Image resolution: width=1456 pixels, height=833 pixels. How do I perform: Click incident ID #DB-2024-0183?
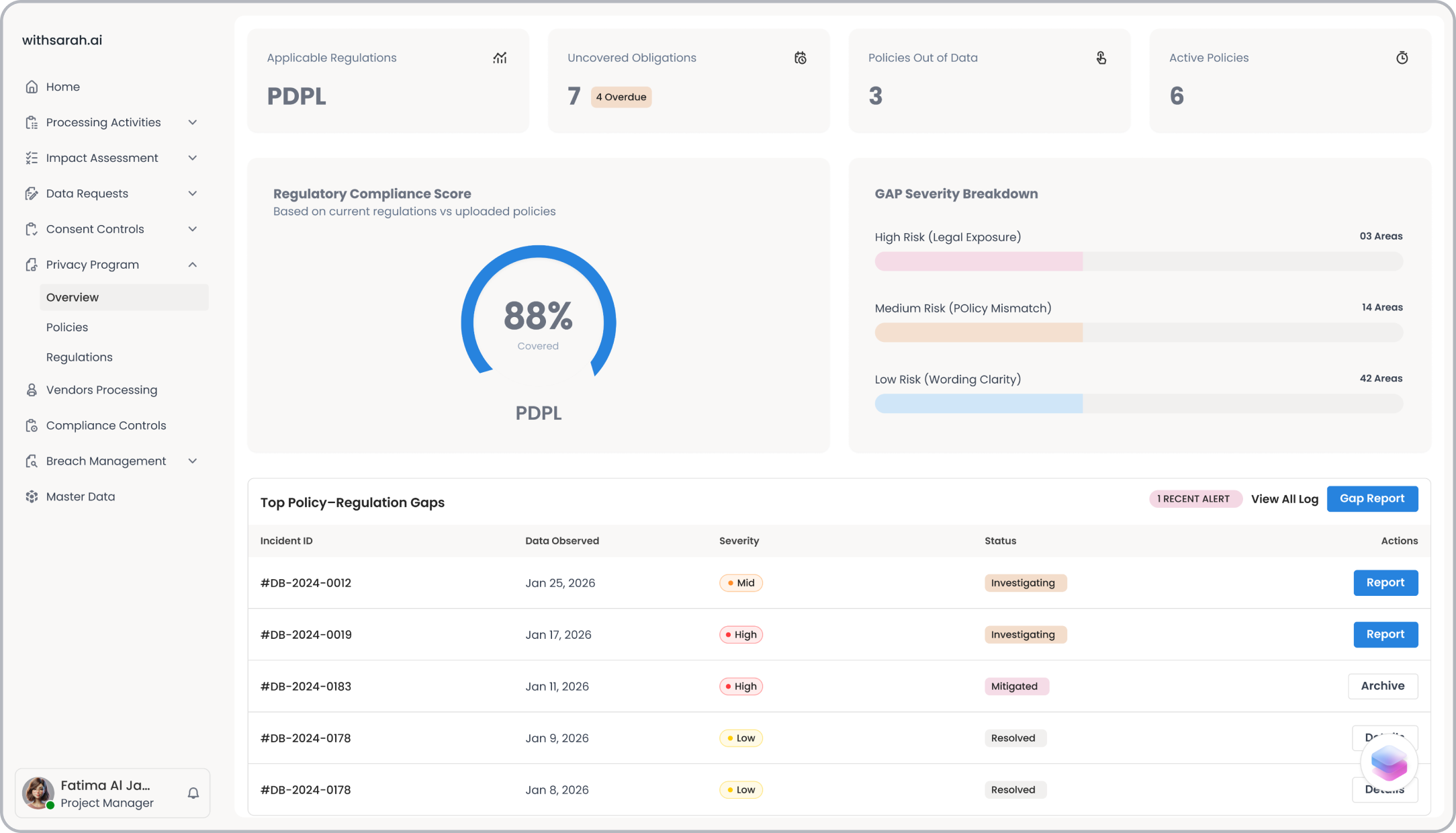click(x=306, y=687)
